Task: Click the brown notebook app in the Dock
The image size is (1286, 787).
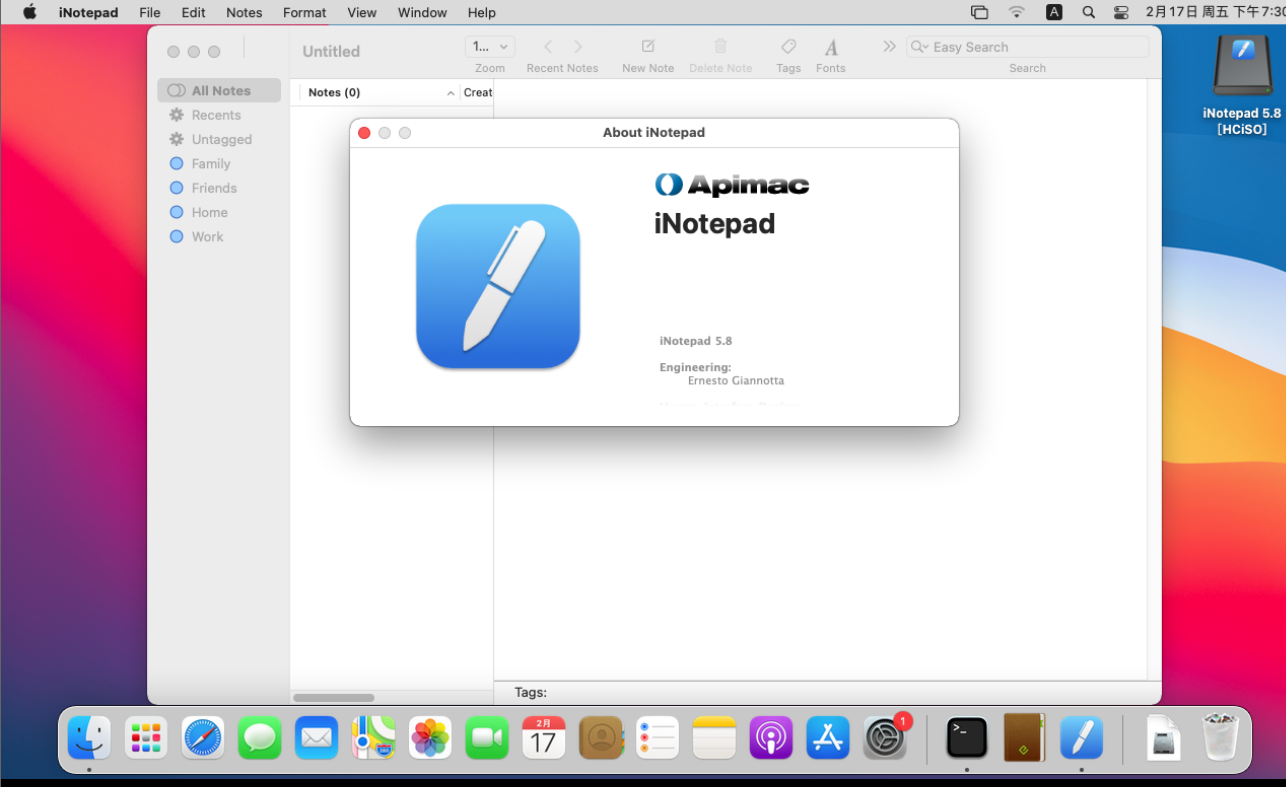Action: click(1024, 739)
